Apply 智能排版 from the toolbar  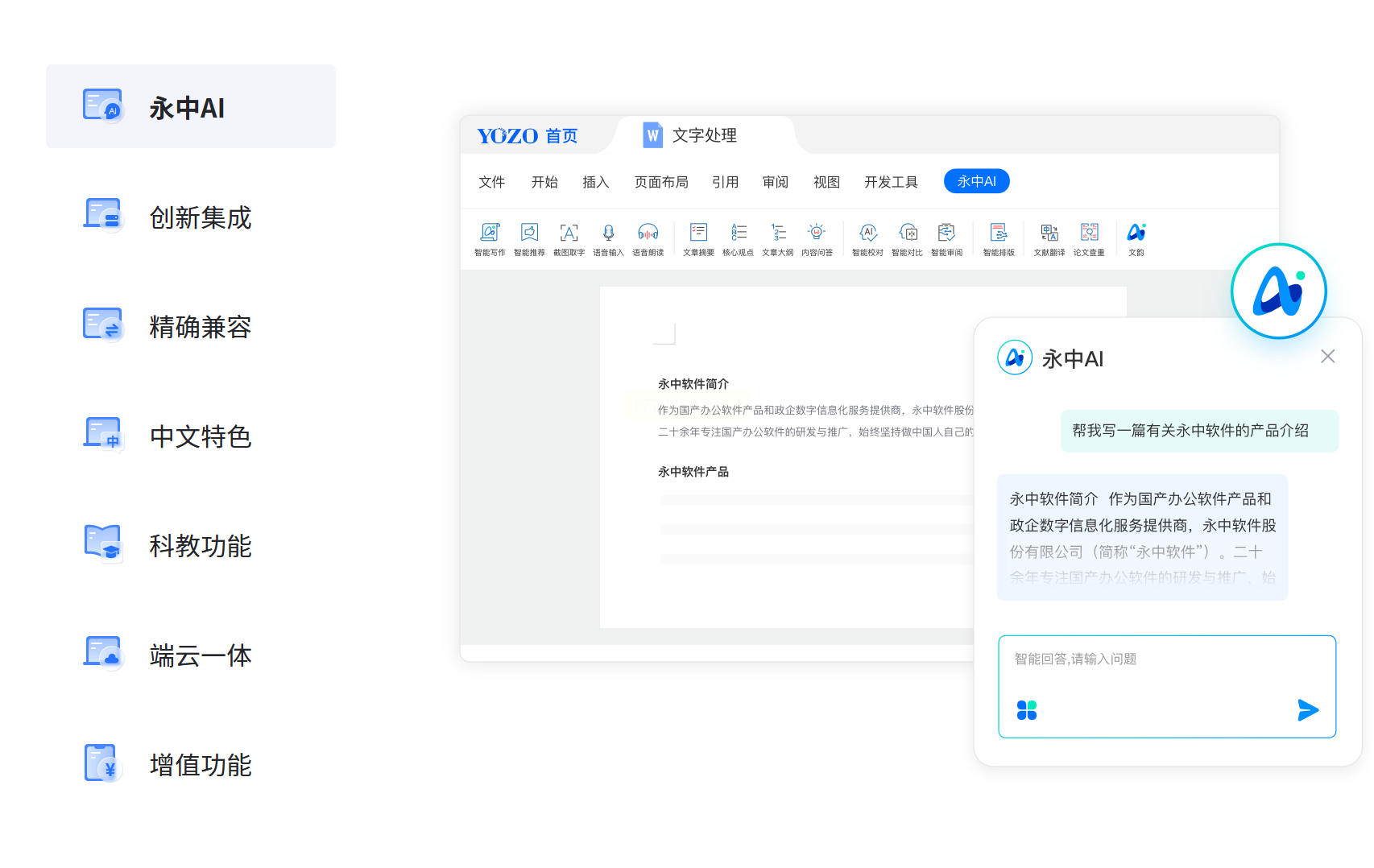[999, 239]
